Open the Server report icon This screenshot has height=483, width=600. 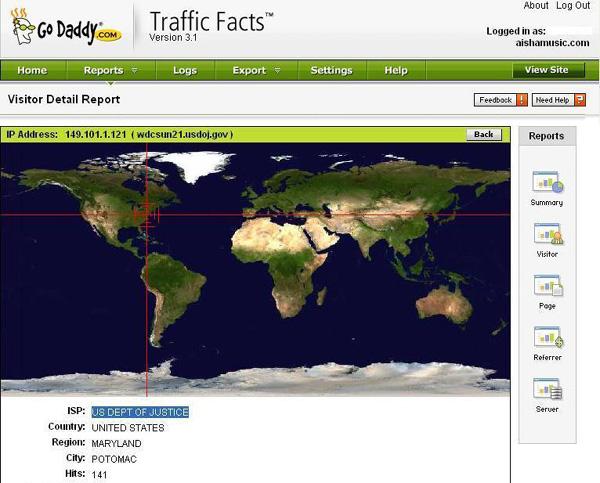pos(547,388)
